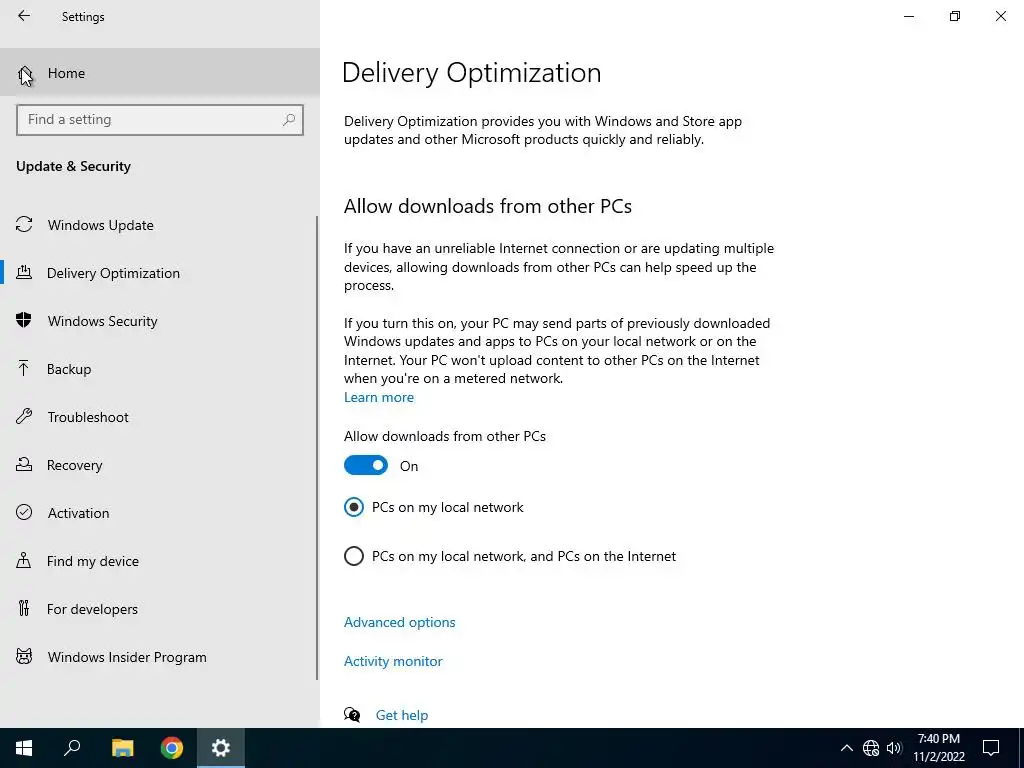Click the Home house icon

[x=25, y=73]
